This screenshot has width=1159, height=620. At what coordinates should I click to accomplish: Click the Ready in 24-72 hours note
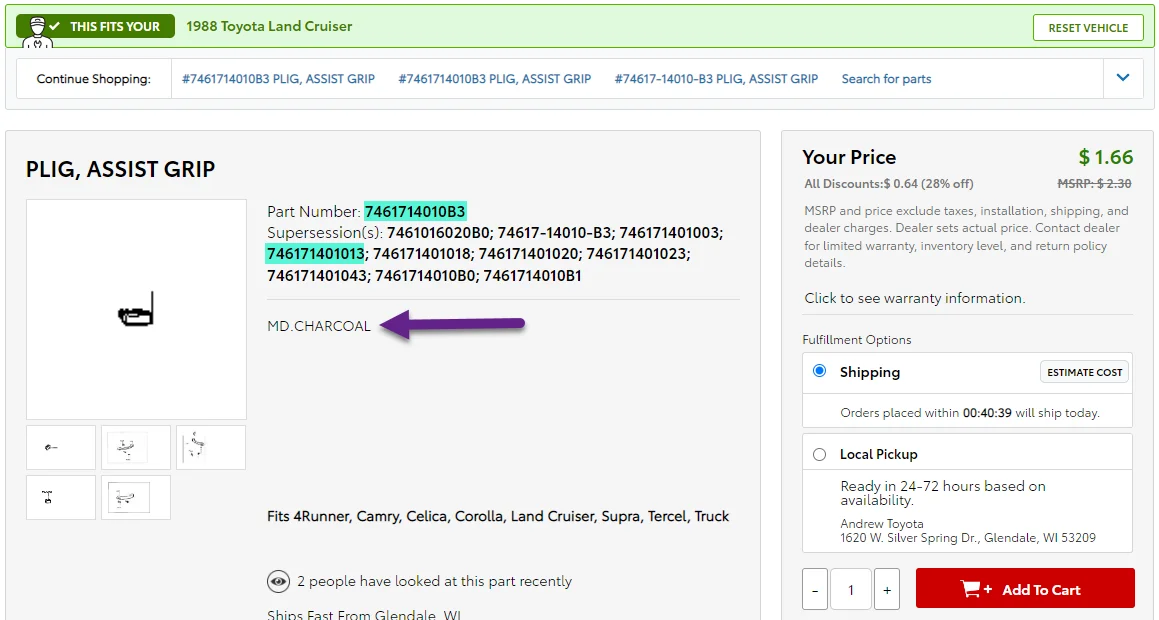coord(943,493)
